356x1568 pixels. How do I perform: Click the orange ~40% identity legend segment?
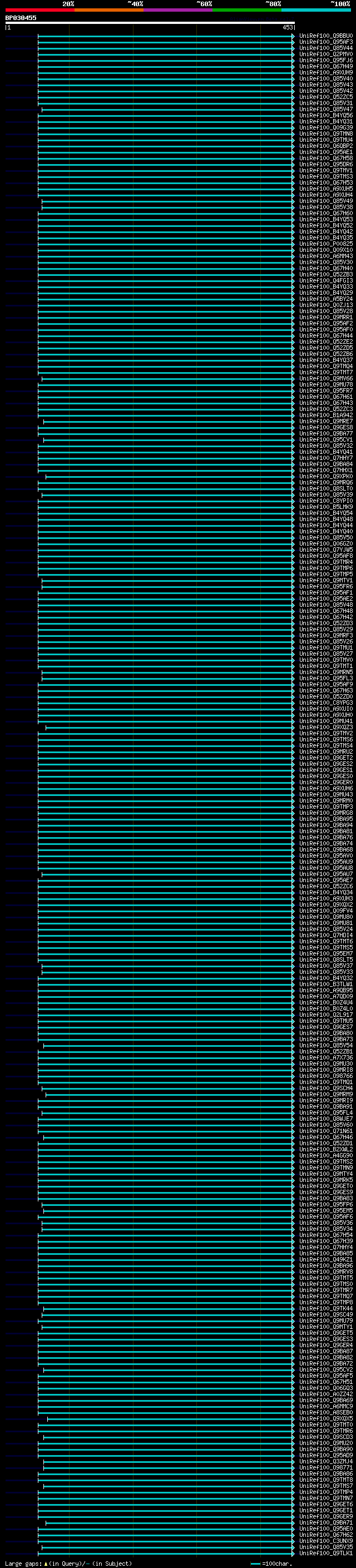pos(109,10)
